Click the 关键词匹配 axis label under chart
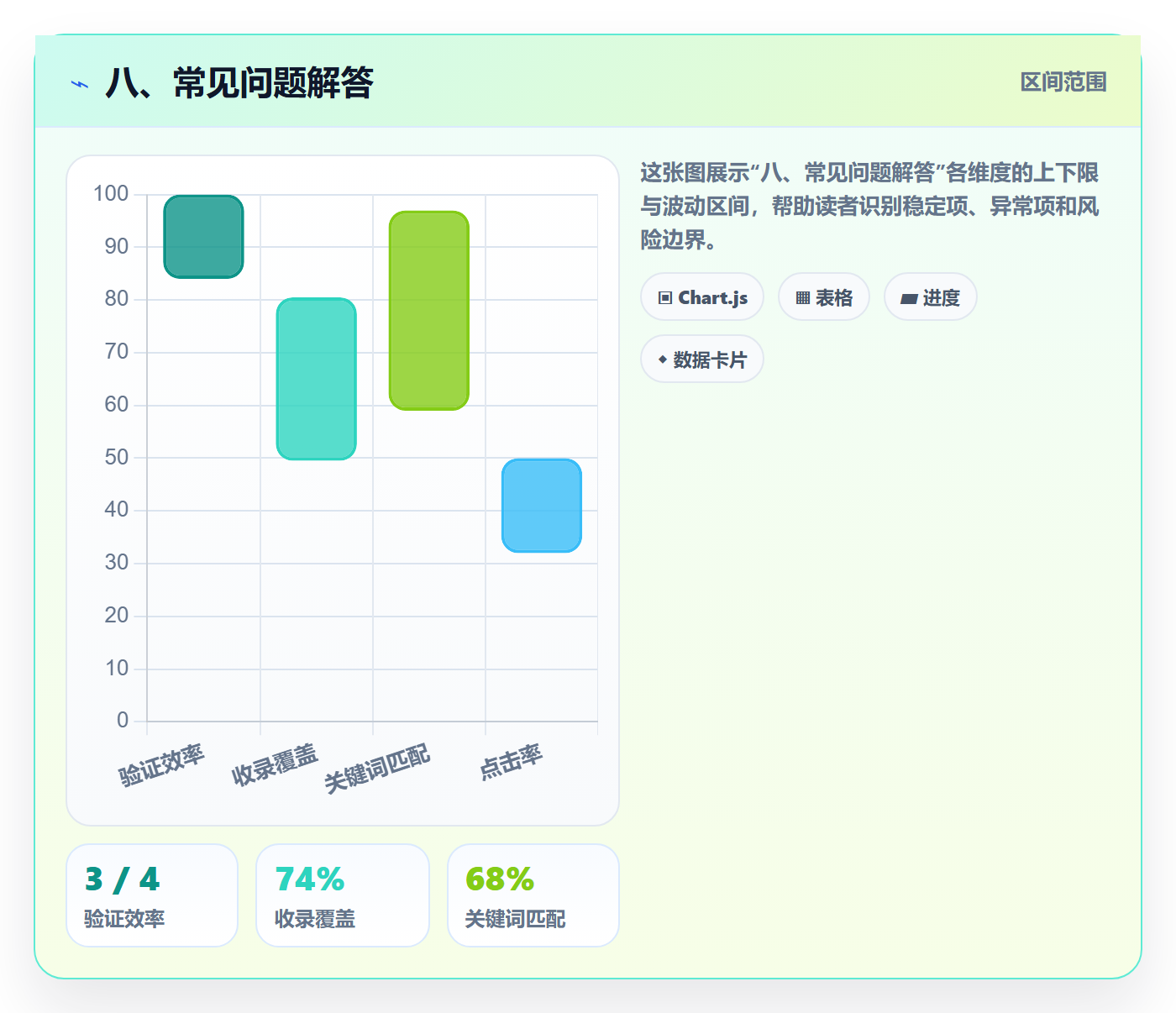Image resolution: width=1176 pixels, height=1013 pixels. (377, 768)
